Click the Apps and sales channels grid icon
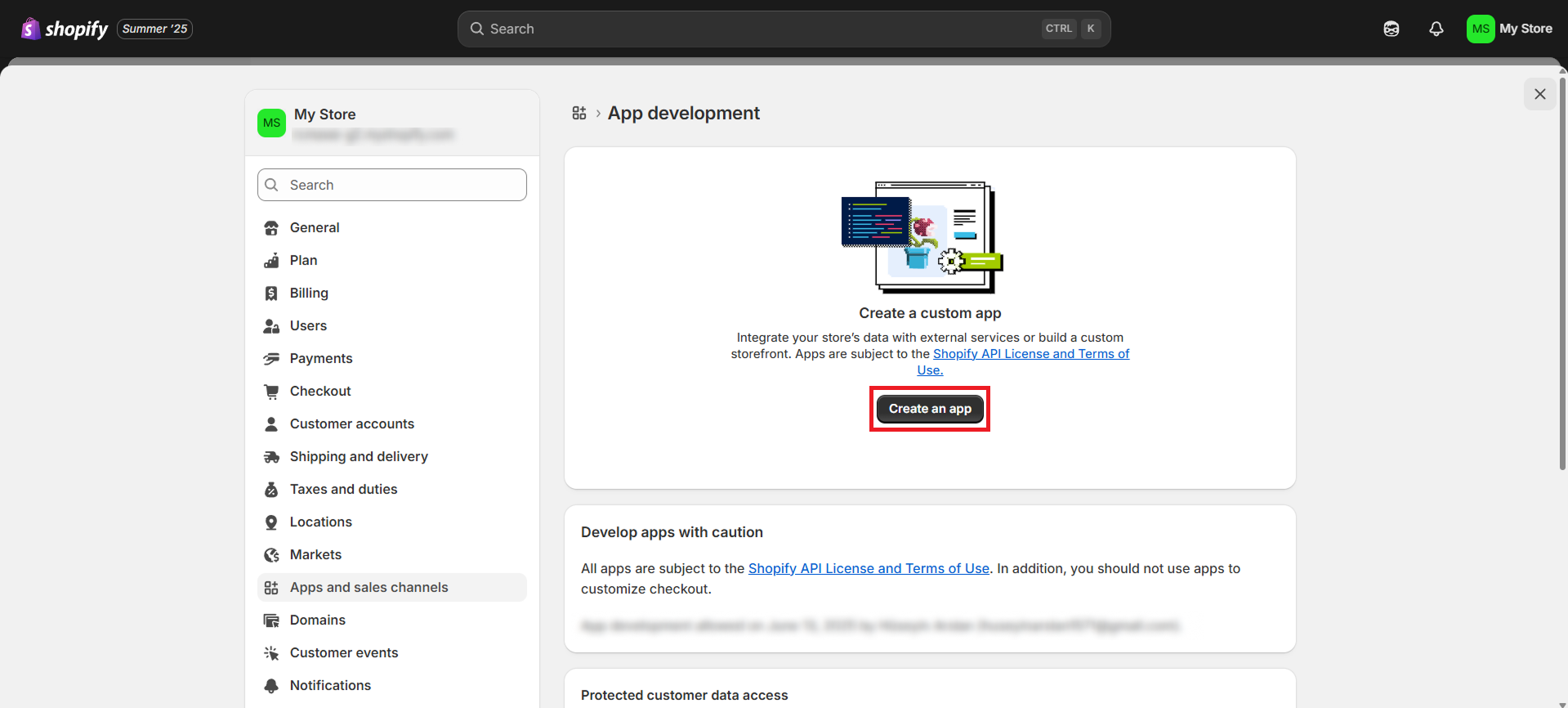The image size is (1568, 708). pos(271,588)
